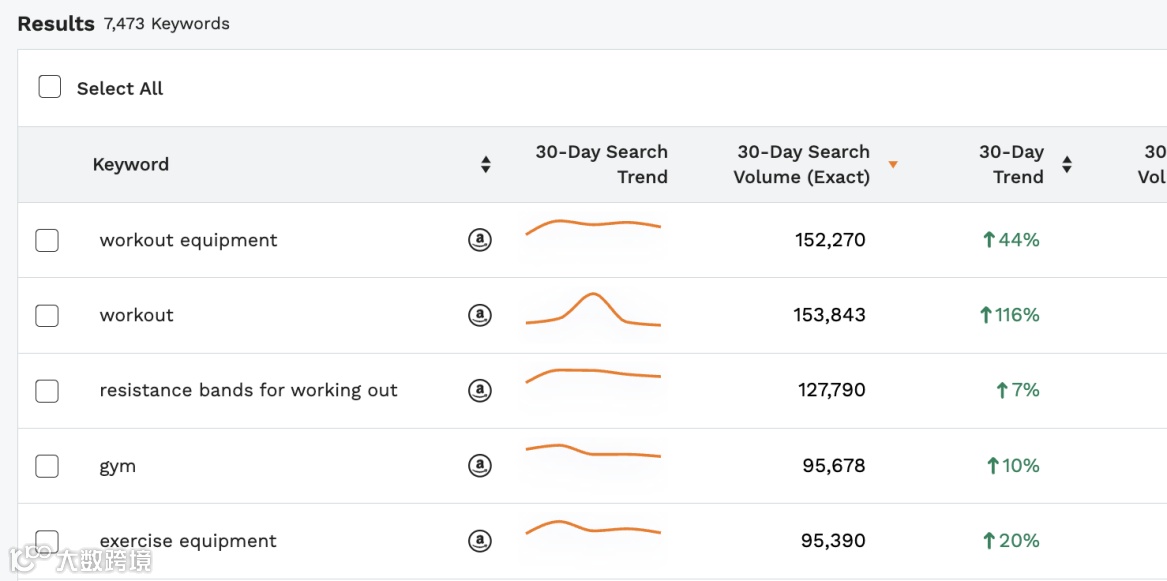Screen dimensions: 1167x581
Task: Click Amazon icon in workout row
Action: point(480,315)
